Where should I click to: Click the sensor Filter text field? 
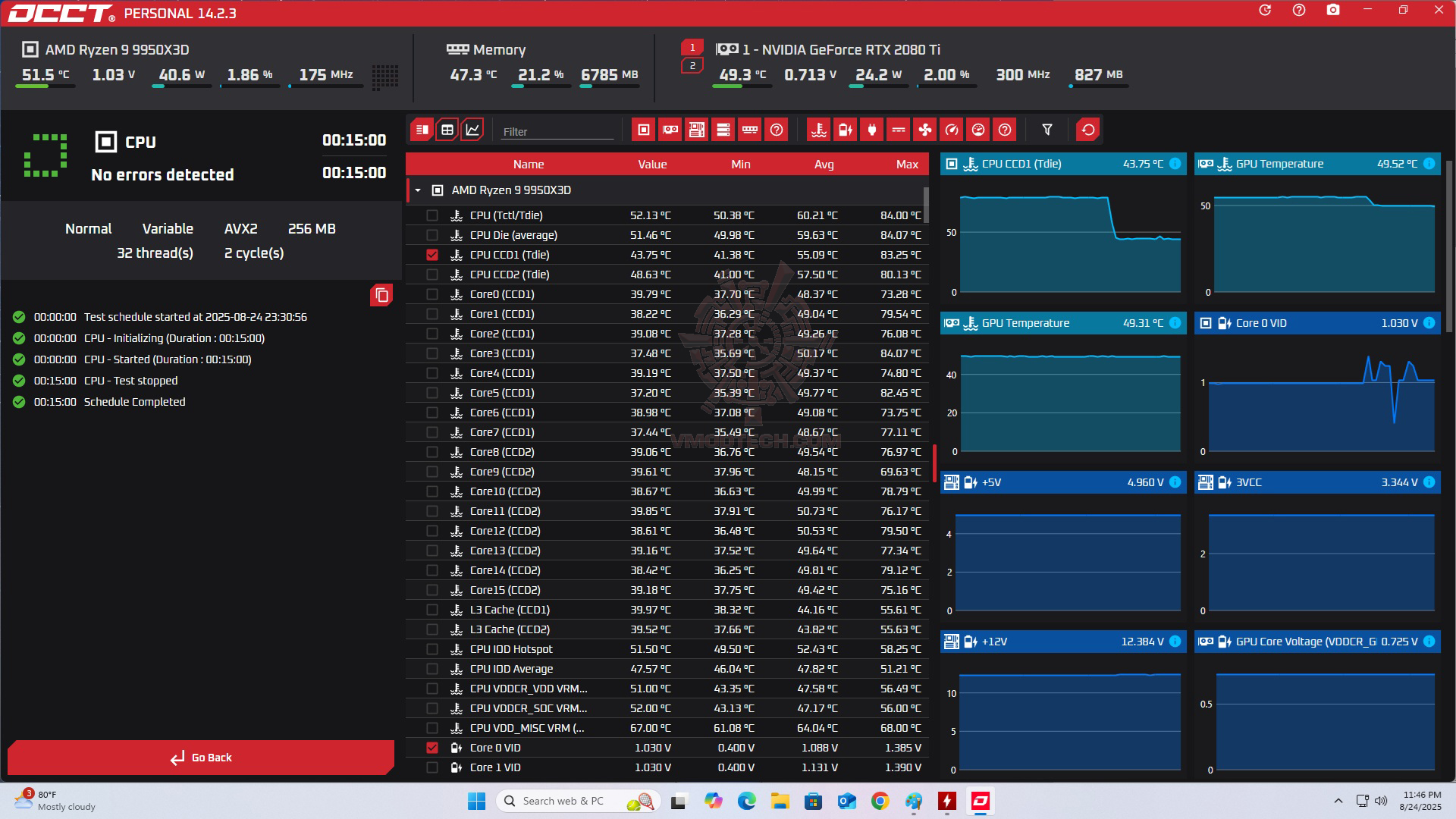pyautogui.click(x=557, y=131)
